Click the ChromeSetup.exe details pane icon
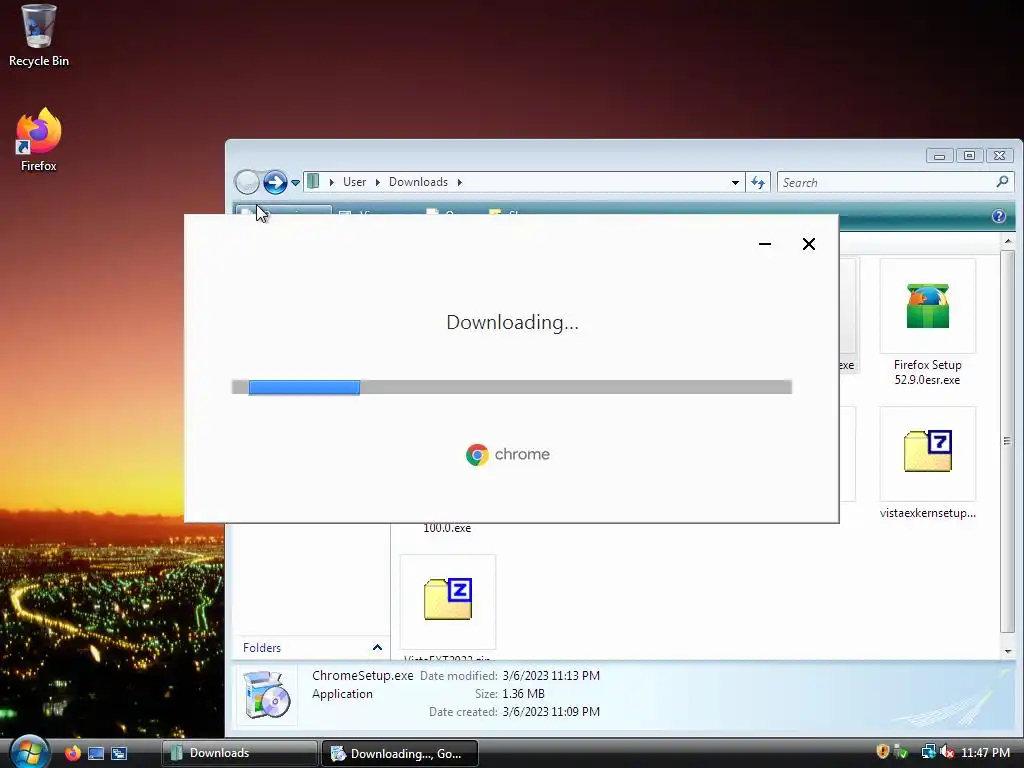The image size is (1024, 768). [267, 695]
